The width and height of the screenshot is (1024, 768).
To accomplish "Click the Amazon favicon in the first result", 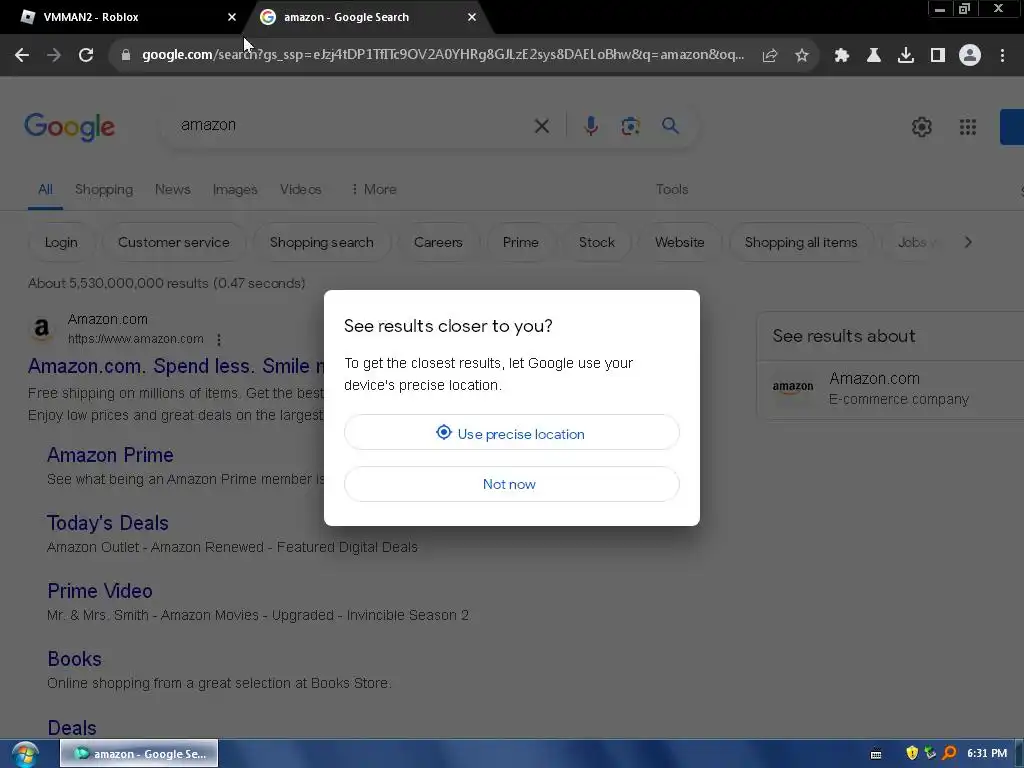I will click(41, 328).
